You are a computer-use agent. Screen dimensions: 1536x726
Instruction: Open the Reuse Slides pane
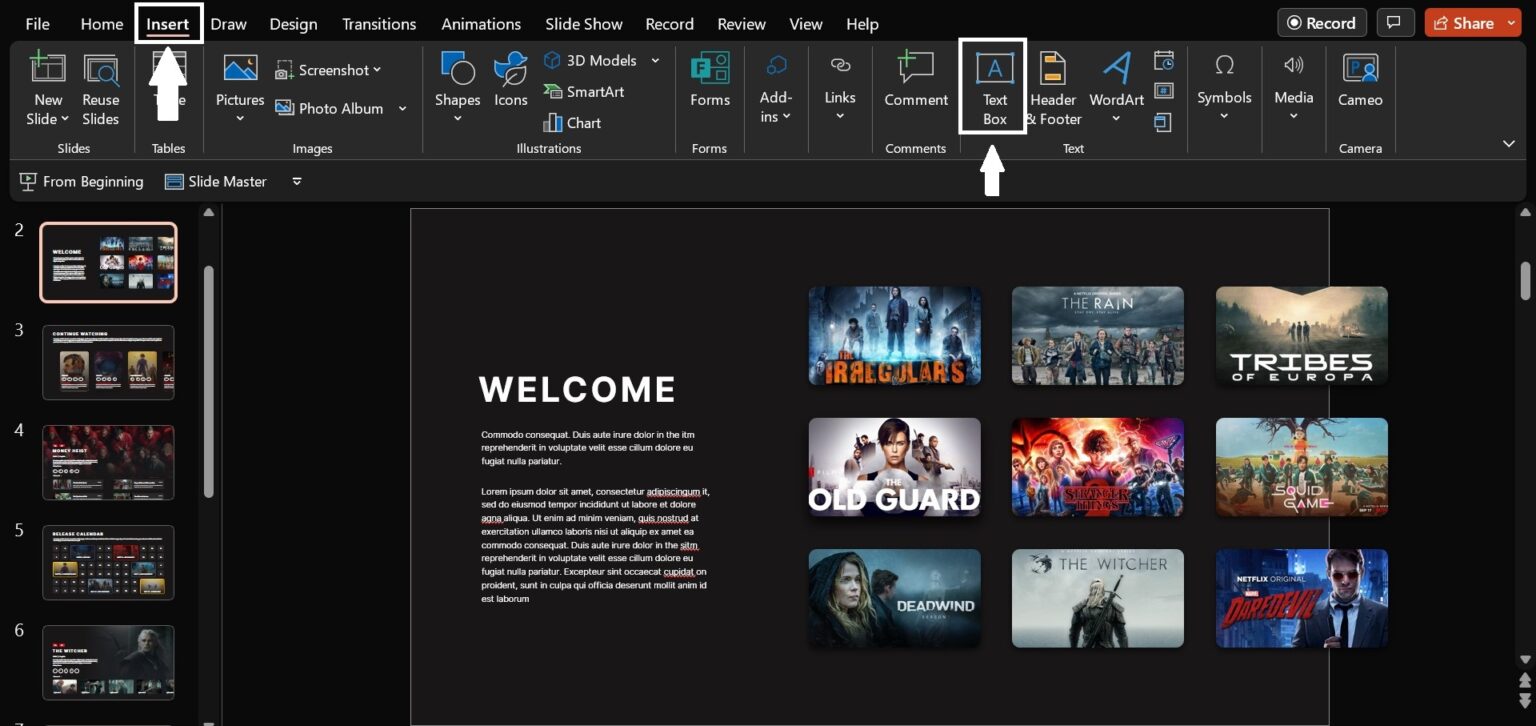(100, 90)
